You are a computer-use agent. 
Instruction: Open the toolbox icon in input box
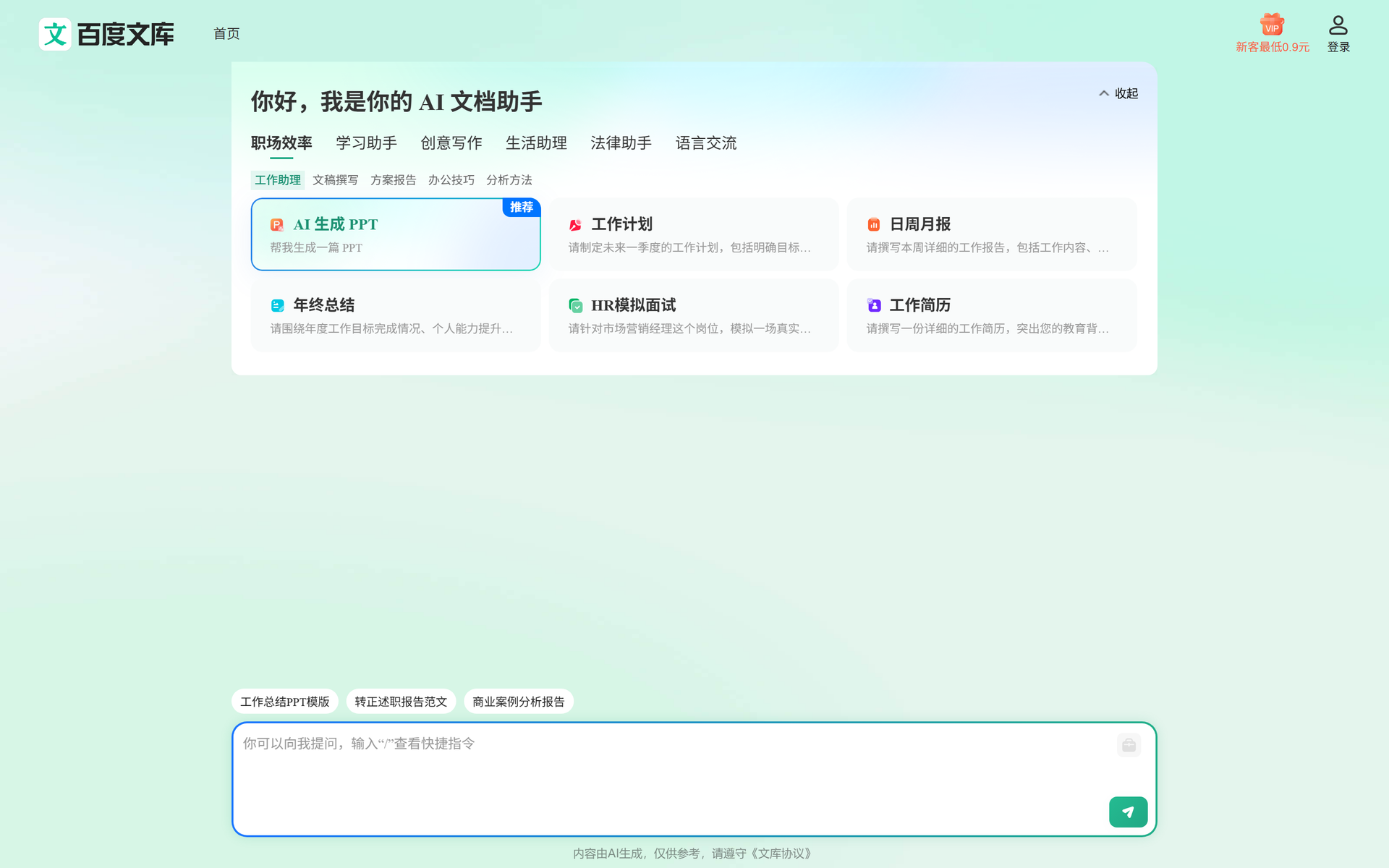pyautogui.click(x=1129, y=745)
